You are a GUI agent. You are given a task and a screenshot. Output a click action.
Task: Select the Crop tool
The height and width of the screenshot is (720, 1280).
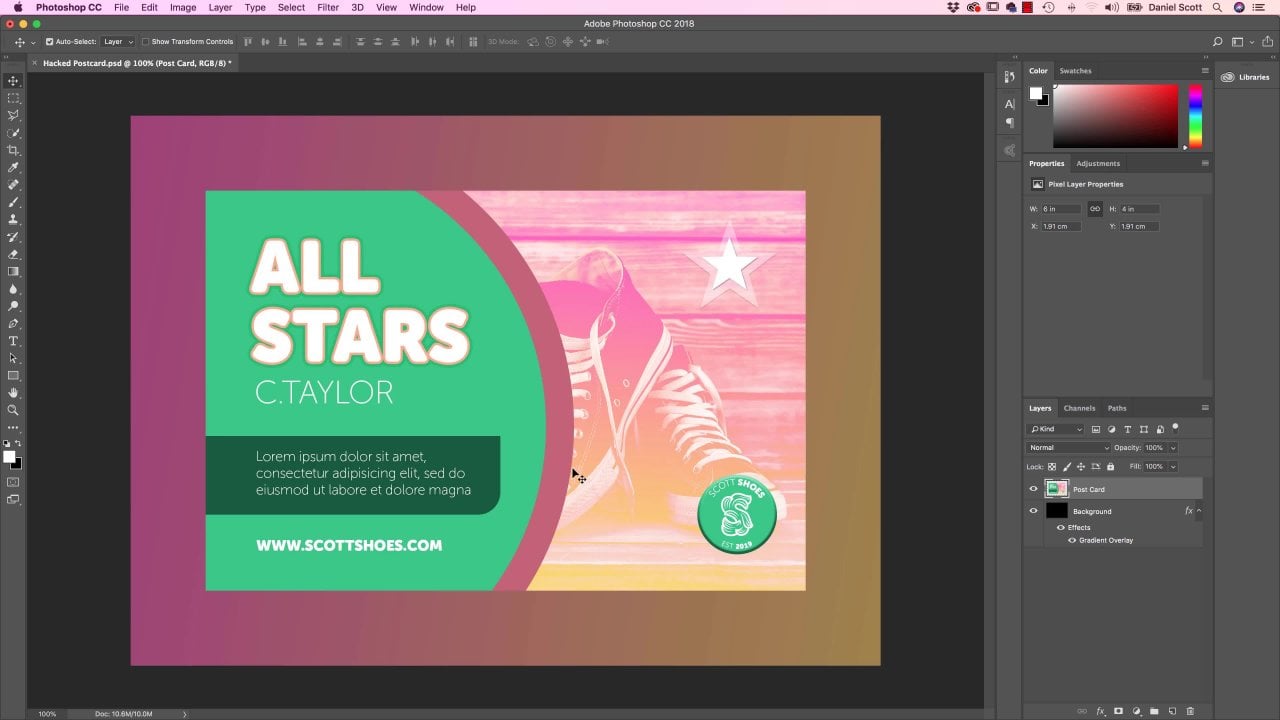[x=13, y=150]
